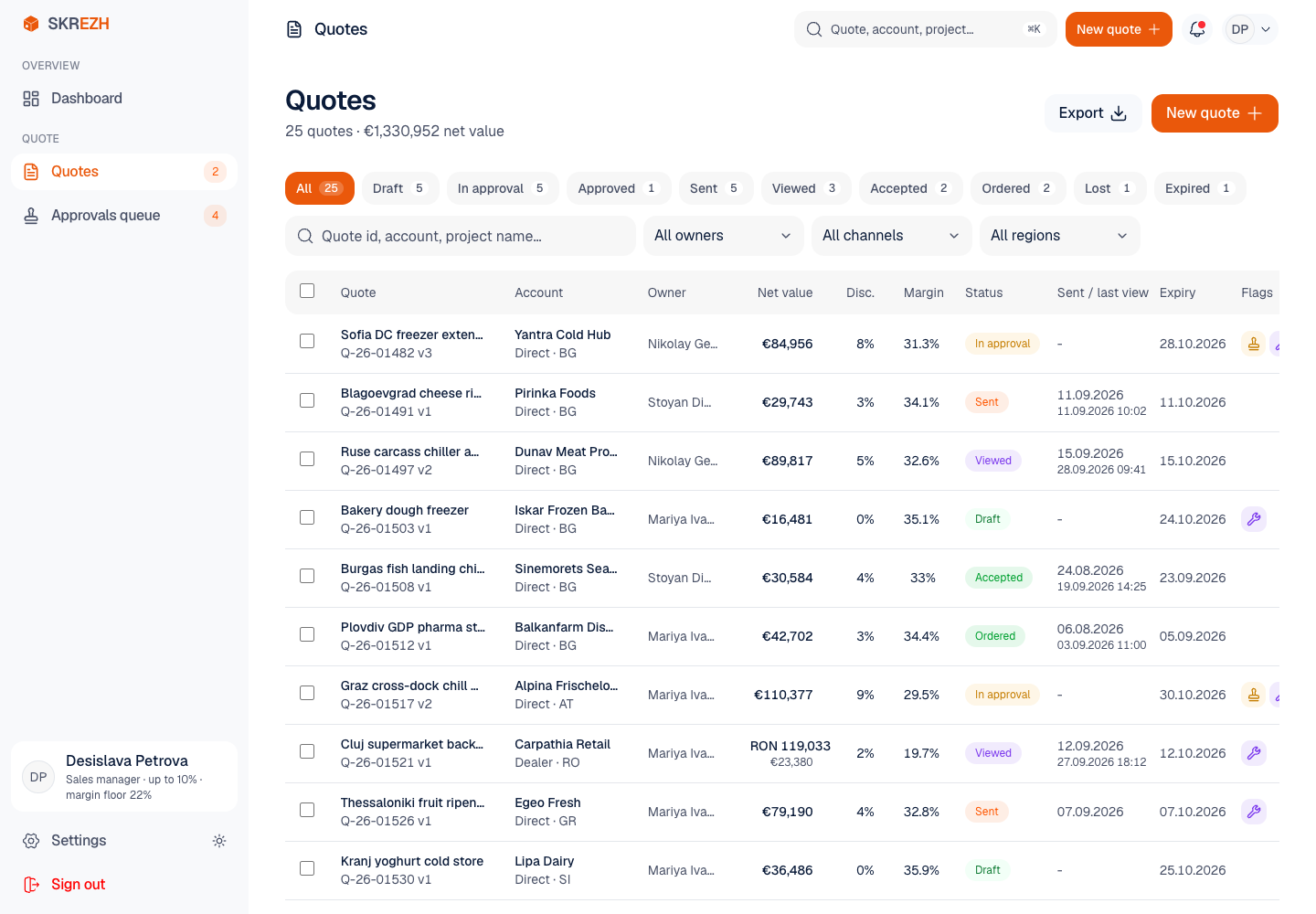Open the DP user menu chevron
Image resolution: width=1316 pixels, height=914 pixels.
(x=1266, y=29)
